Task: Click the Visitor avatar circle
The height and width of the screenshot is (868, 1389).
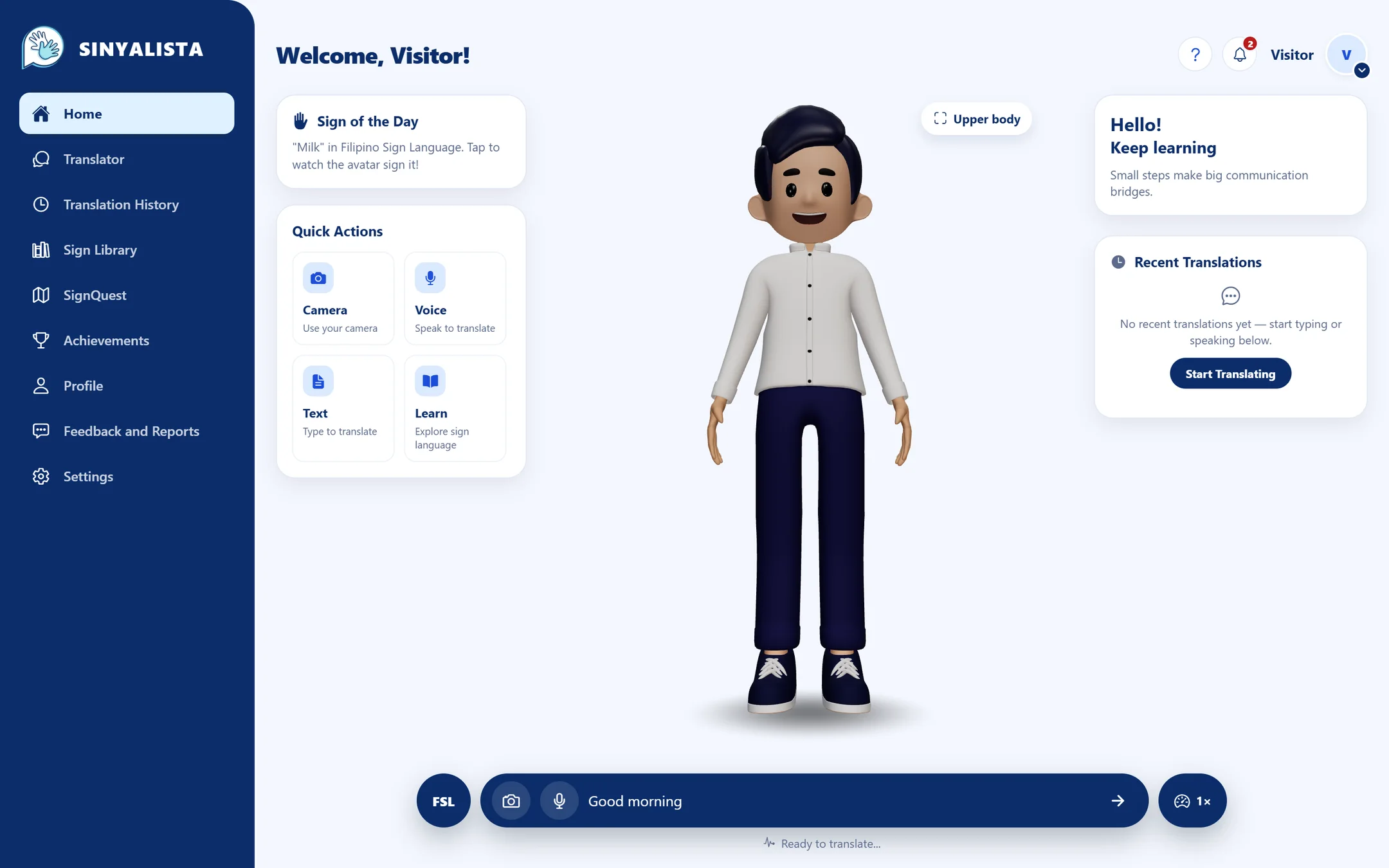Action: click(x=1346, y=55)
